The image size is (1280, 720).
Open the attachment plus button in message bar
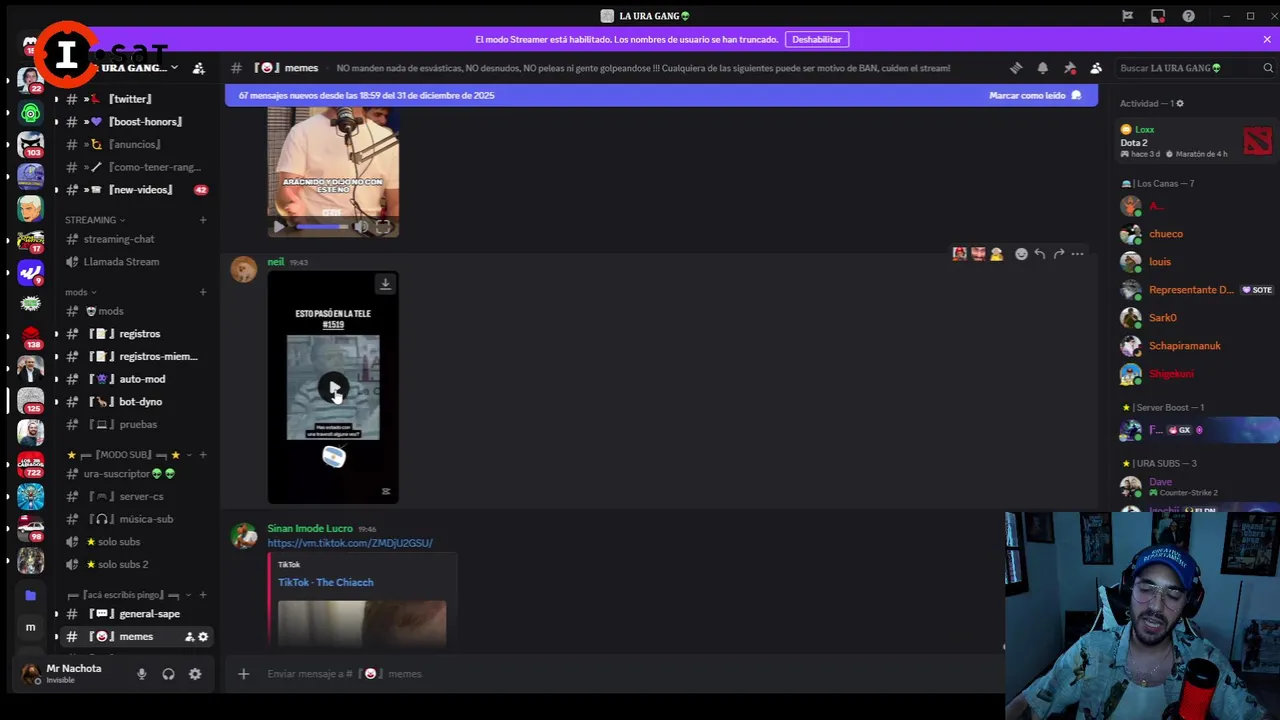243,674
